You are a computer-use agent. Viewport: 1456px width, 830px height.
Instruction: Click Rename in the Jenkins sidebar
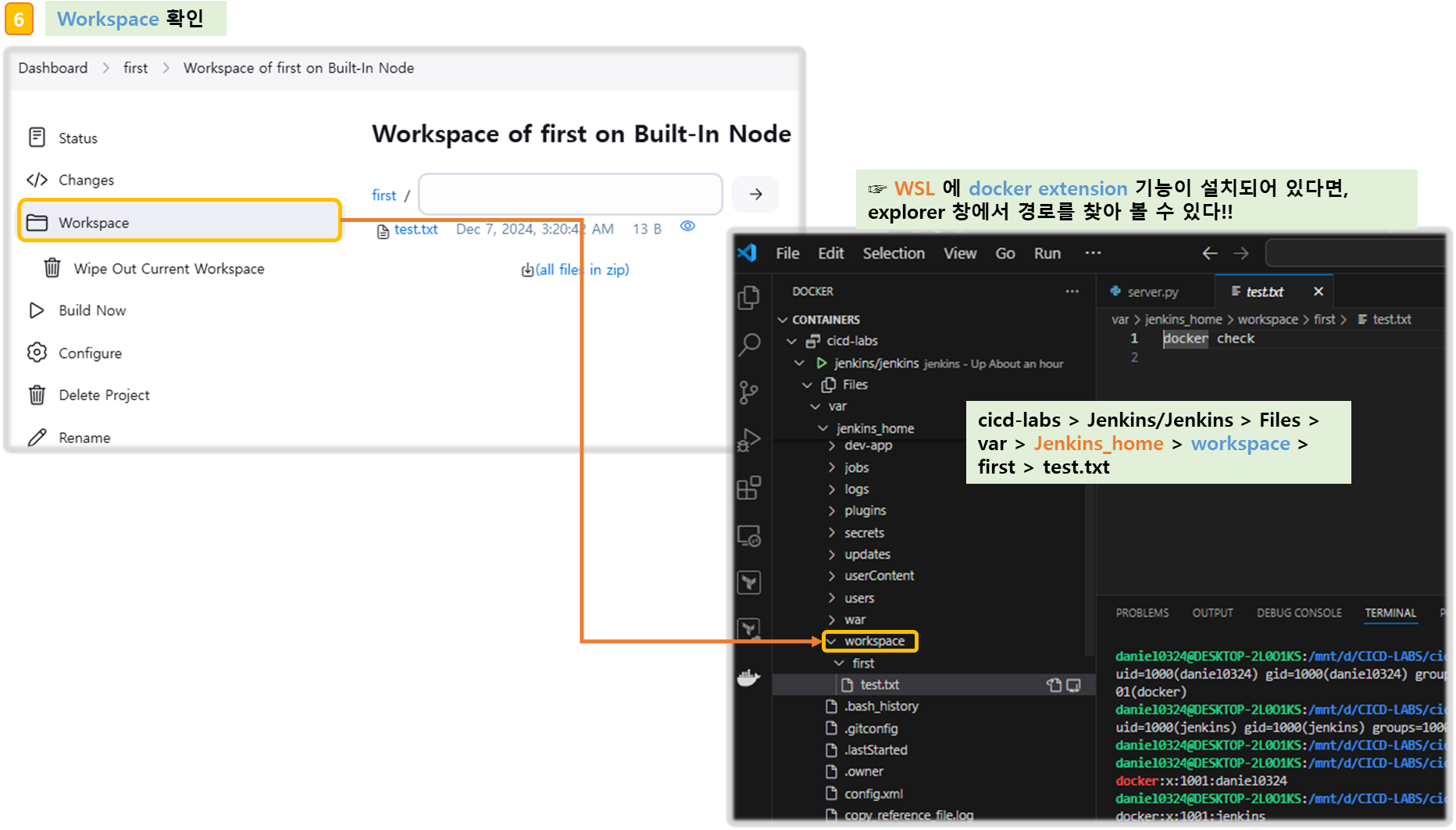[x=69, y=438]
